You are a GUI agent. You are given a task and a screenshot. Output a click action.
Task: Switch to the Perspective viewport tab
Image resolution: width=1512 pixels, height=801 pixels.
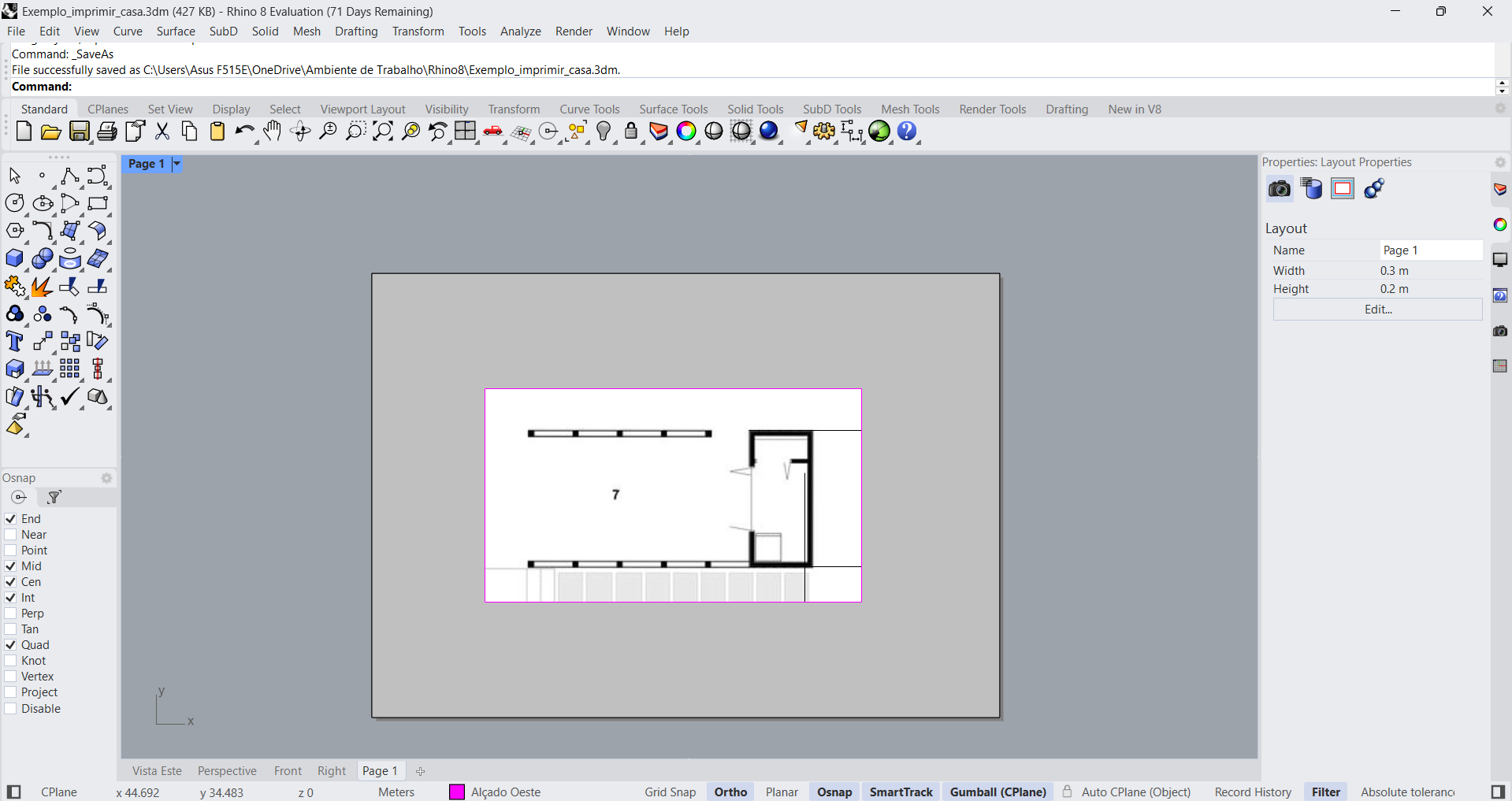227,771
